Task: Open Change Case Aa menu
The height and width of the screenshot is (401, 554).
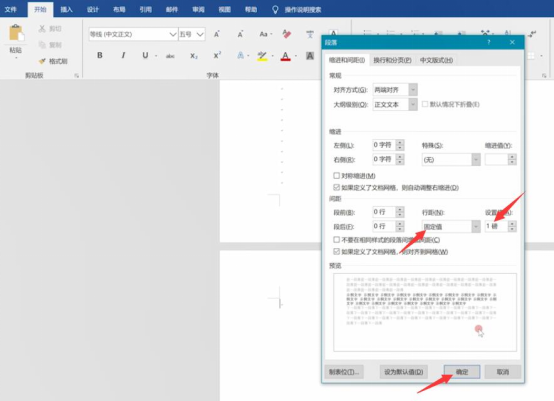Action: (264, 34)
